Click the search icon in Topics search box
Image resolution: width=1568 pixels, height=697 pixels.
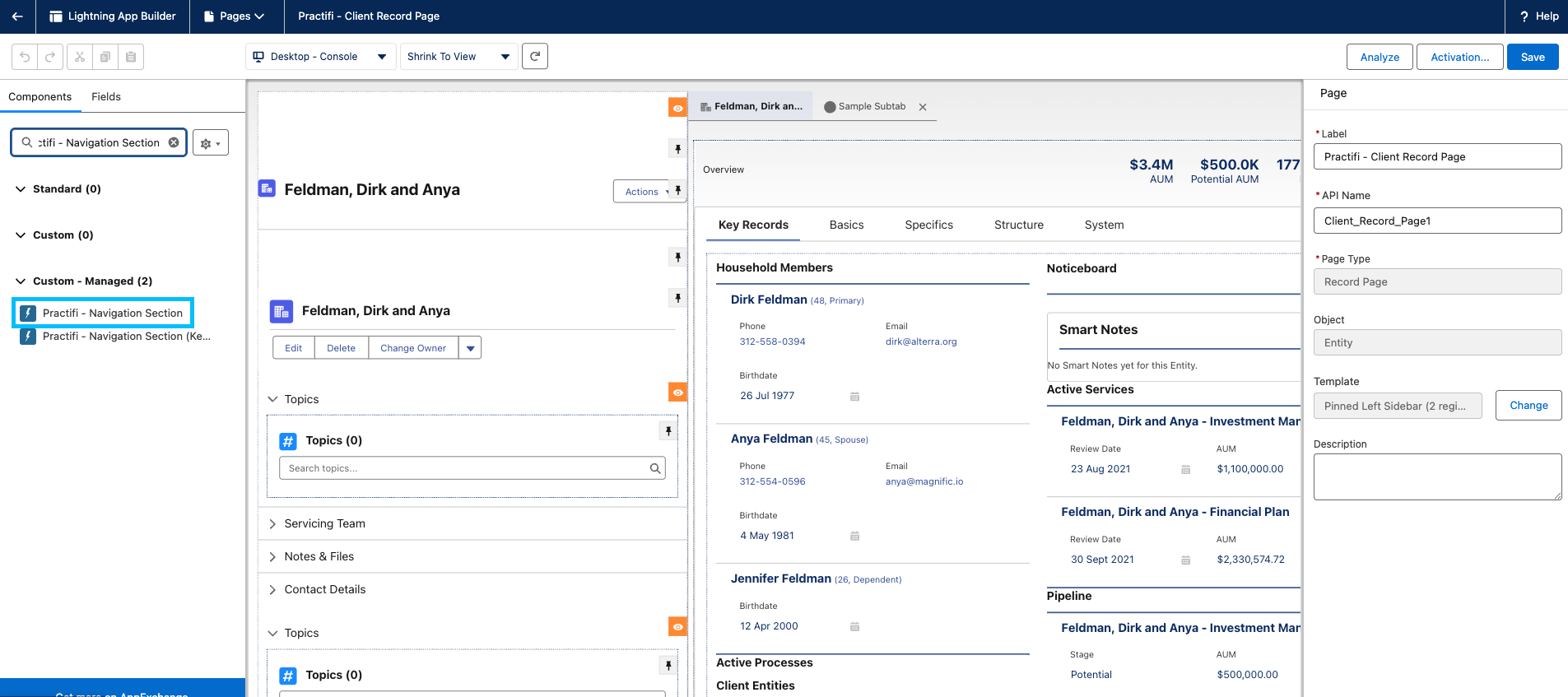pos(655,468)
